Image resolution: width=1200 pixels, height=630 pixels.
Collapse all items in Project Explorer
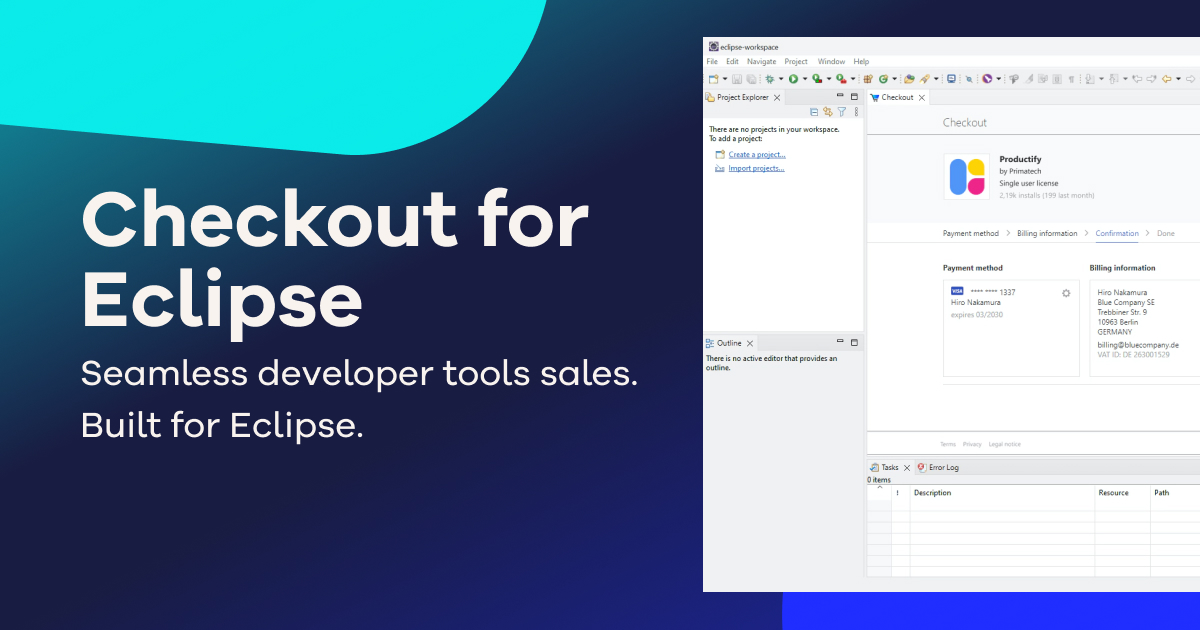pos(814,111)
